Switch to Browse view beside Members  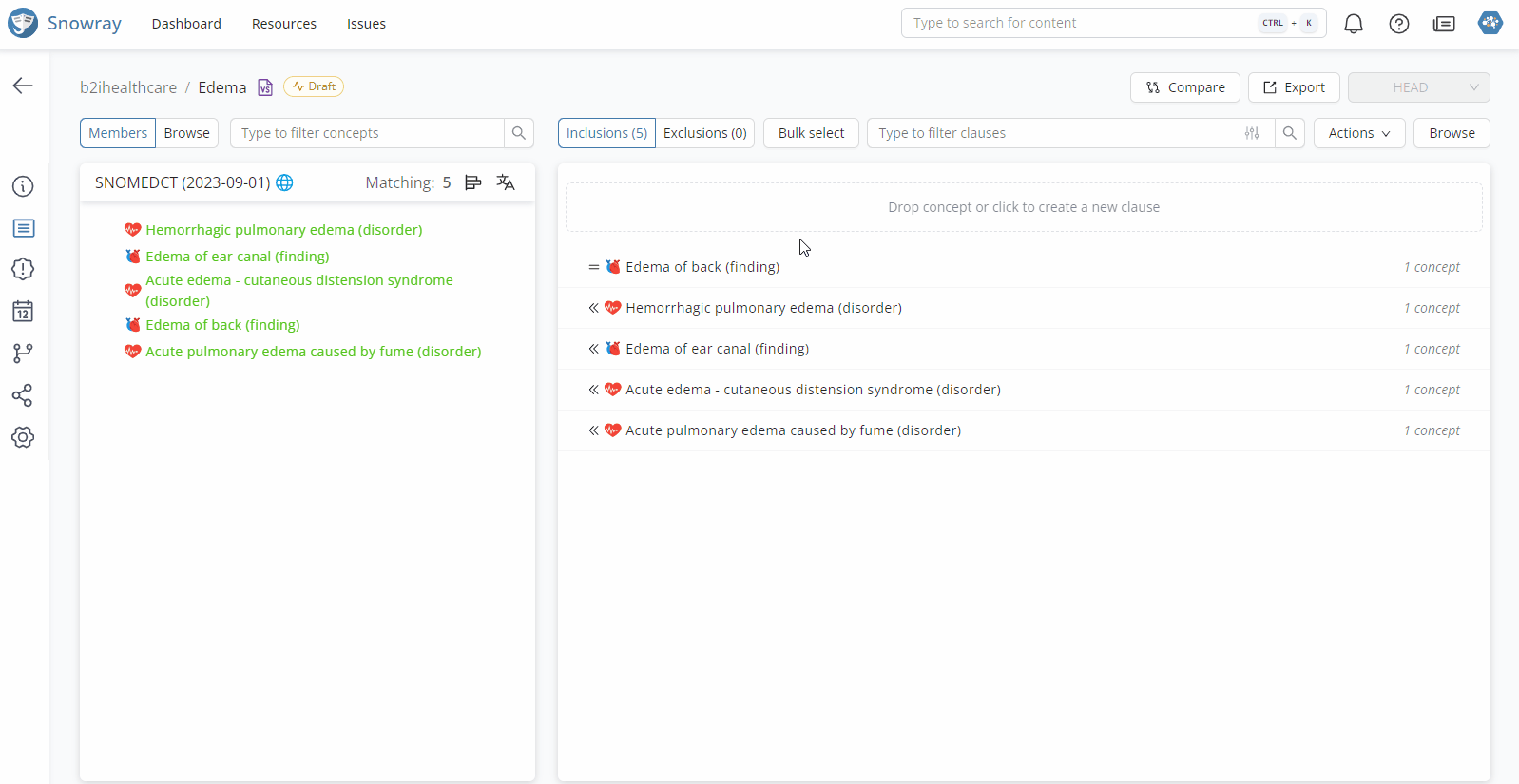click(186, 133)
